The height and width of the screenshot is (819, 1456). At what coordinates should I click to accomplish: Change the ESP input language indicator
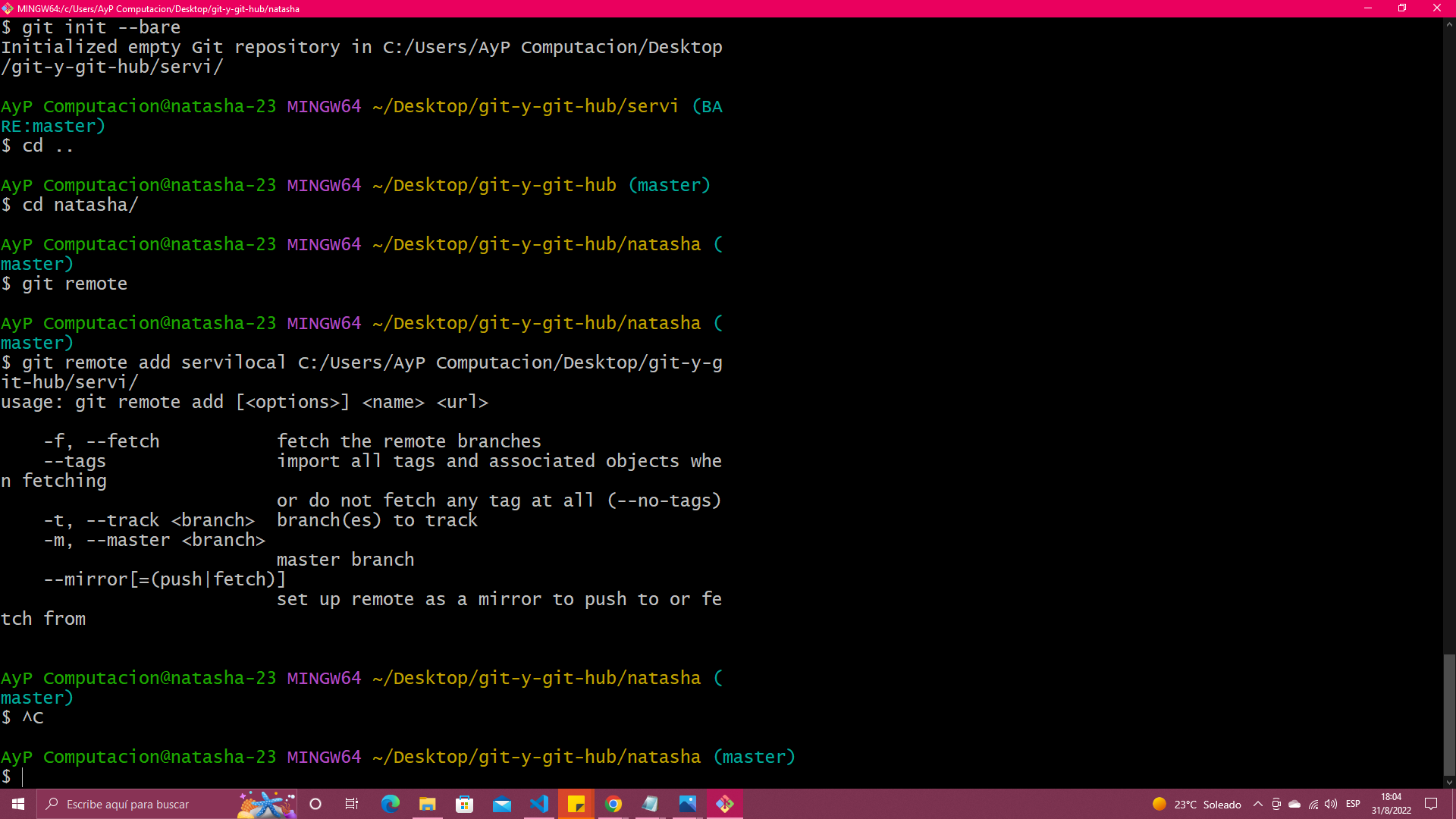click(1353, 804)
